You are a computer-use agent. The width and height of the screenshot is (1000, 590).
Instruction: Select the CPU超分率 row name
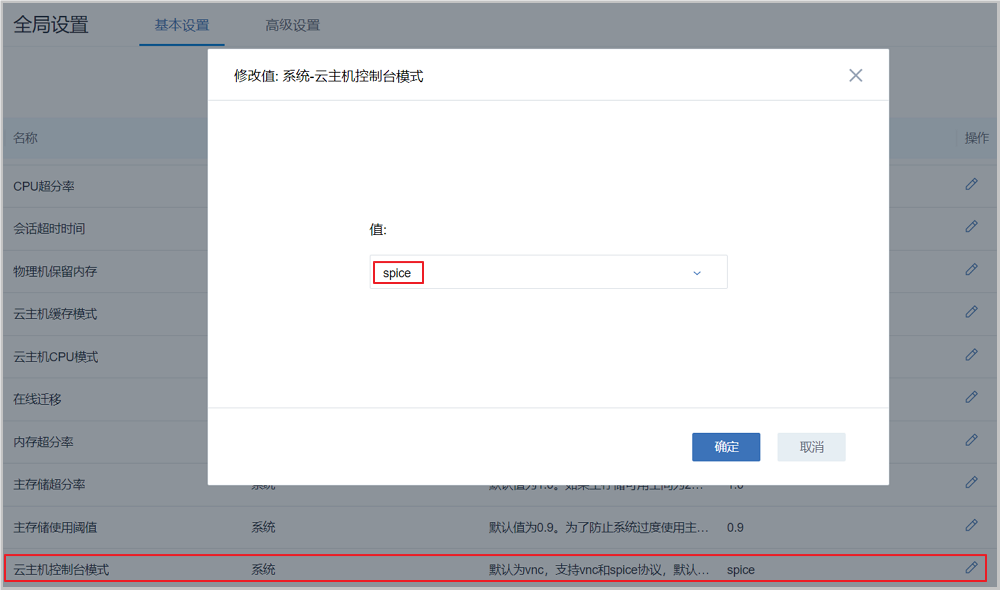coord(44,186)
